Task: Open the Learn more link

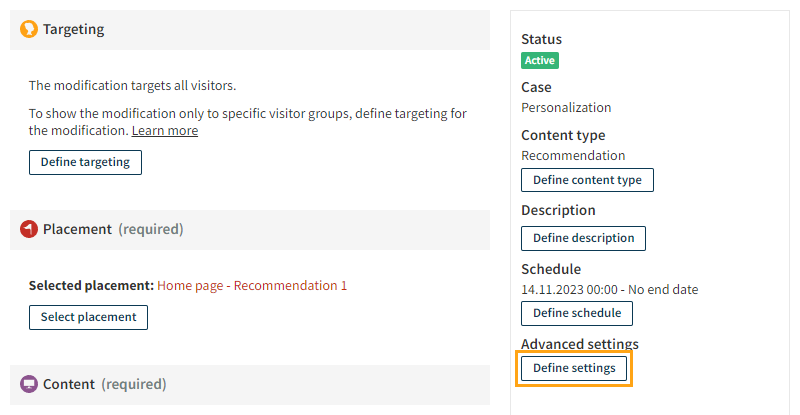Action: coord(165,131)
